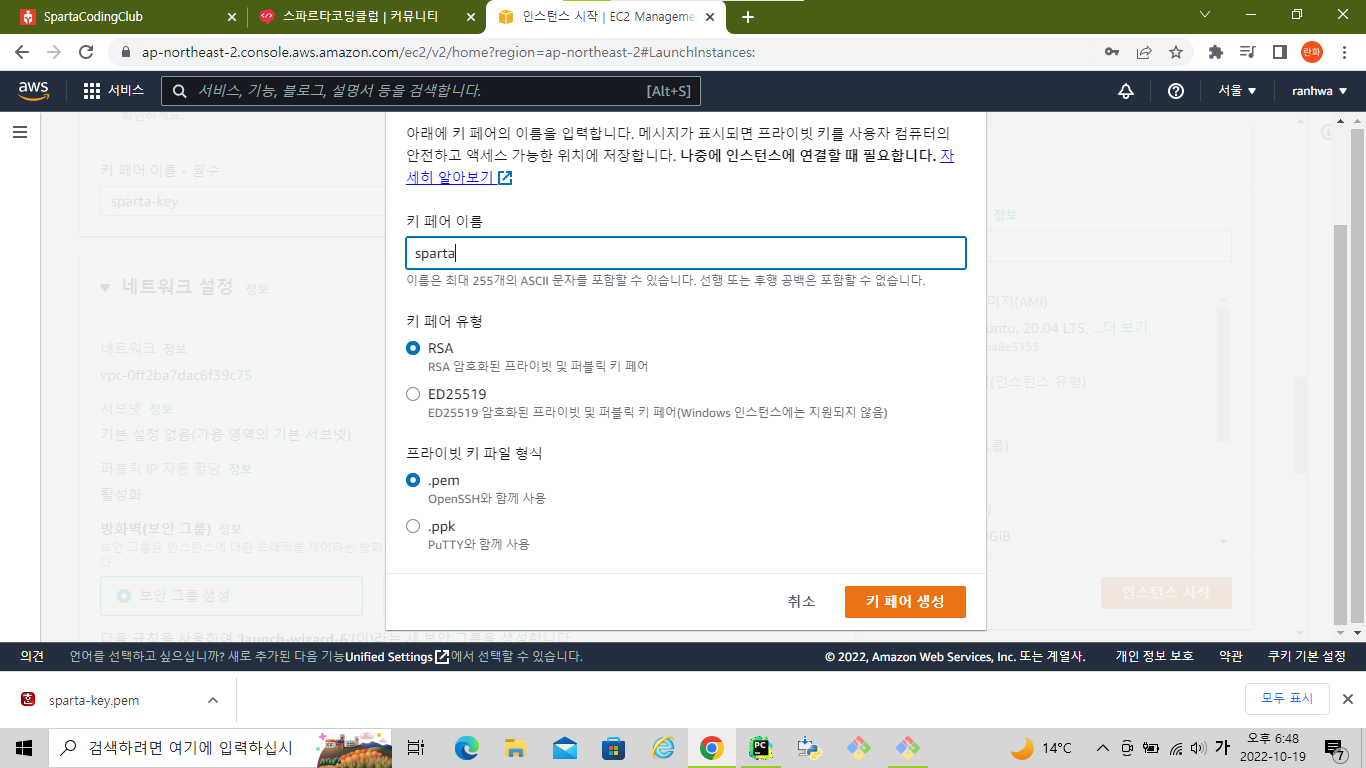This screenshot has height=768, width=1366.
Task: Click the Create key pair button
Action: click(x=905, y=601)
